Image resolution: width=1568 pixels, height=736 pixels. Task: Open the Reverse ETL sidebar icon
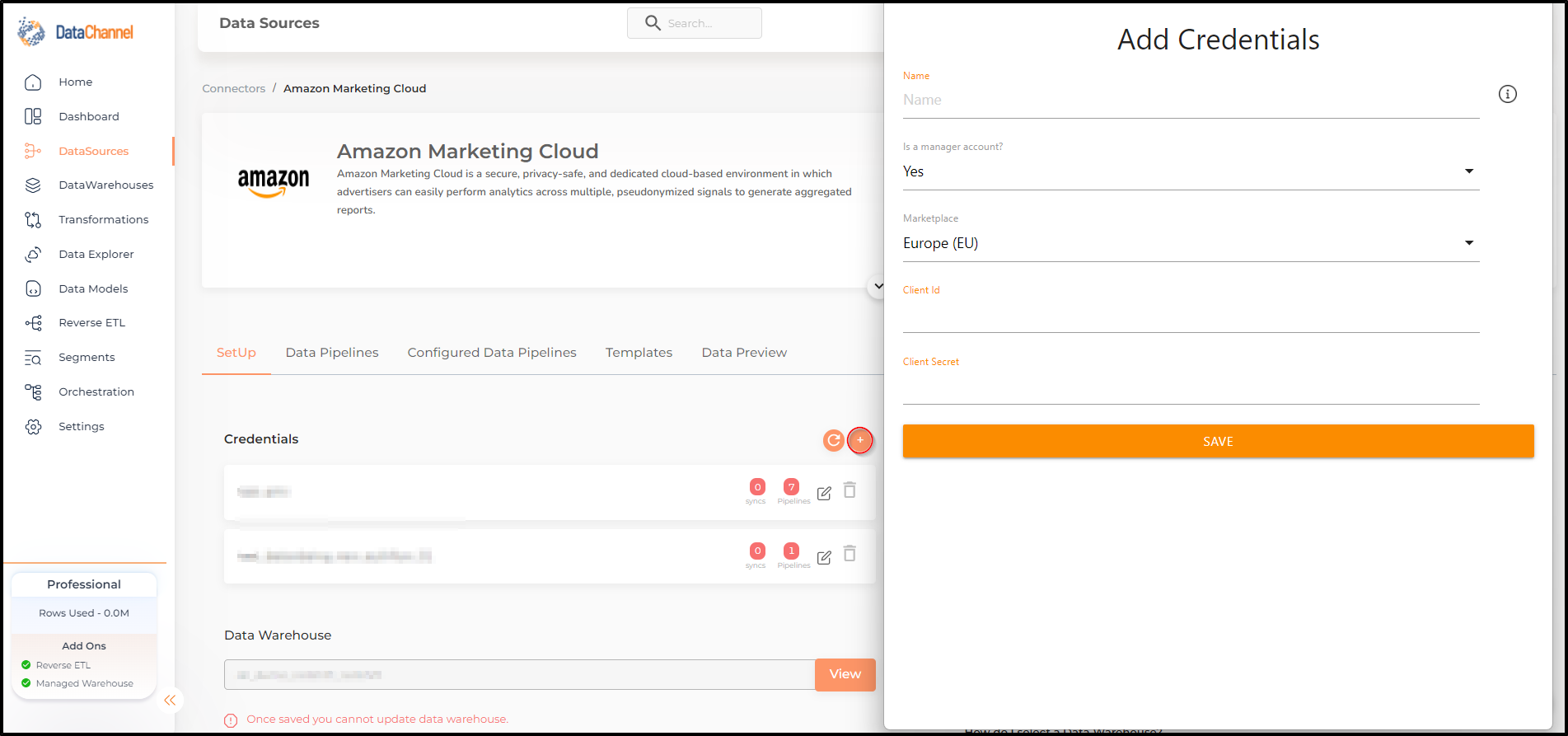click(33, 323)
